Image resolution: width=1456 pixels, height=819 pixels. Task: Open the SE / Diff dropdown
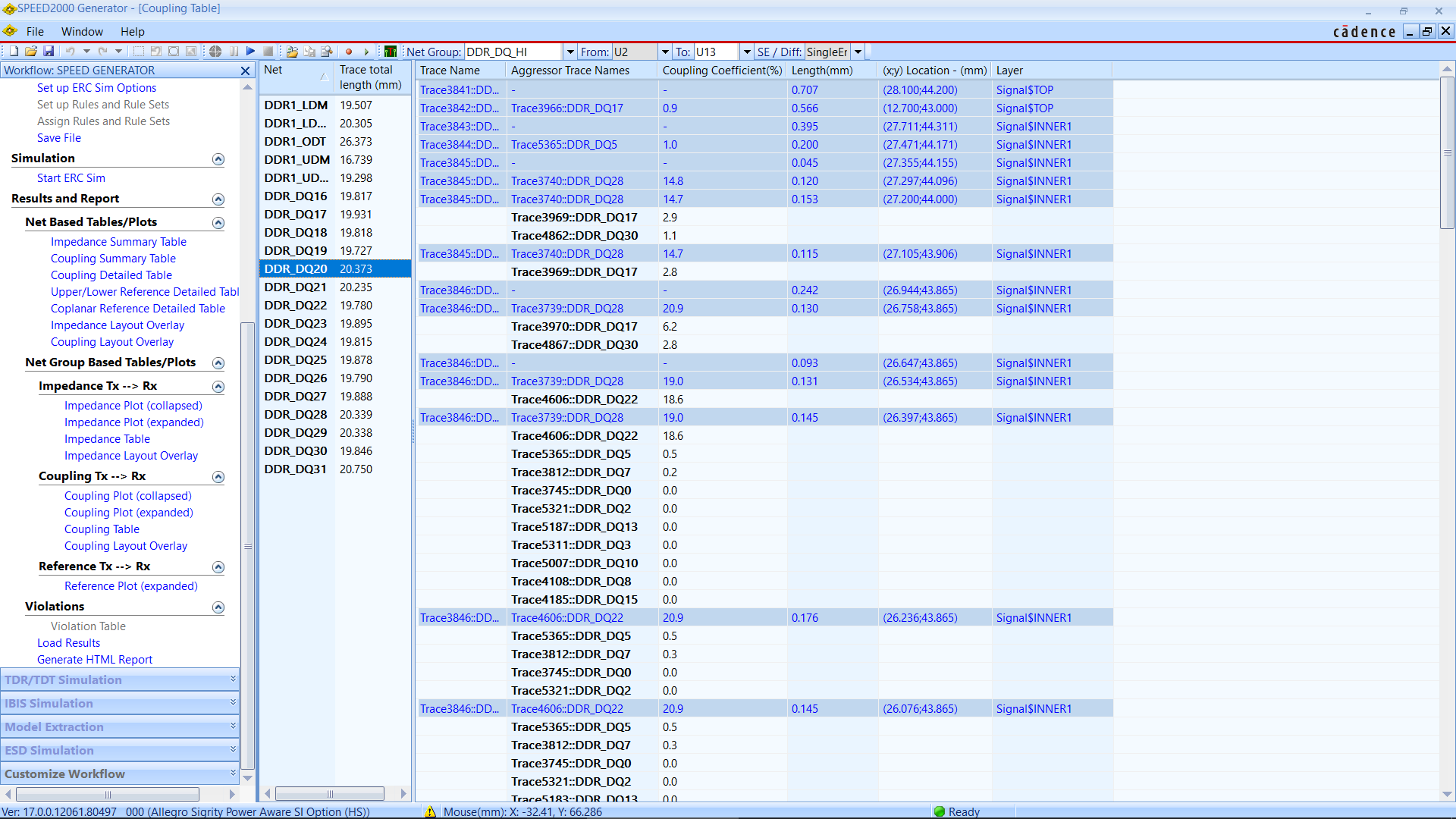pos(858,52)
